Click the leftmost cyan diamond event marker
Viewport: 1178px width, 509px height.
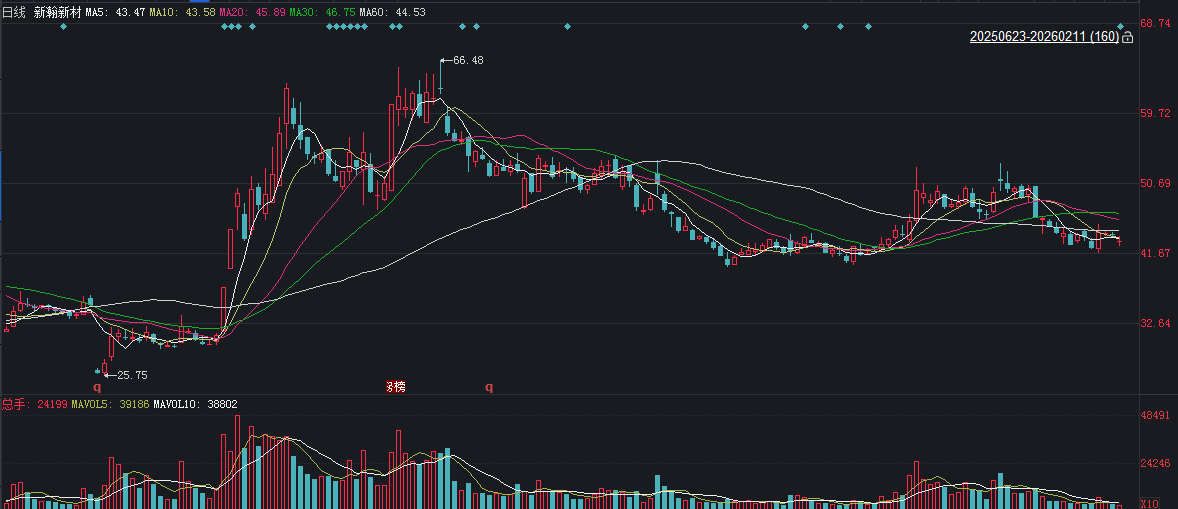click(63, 26)
